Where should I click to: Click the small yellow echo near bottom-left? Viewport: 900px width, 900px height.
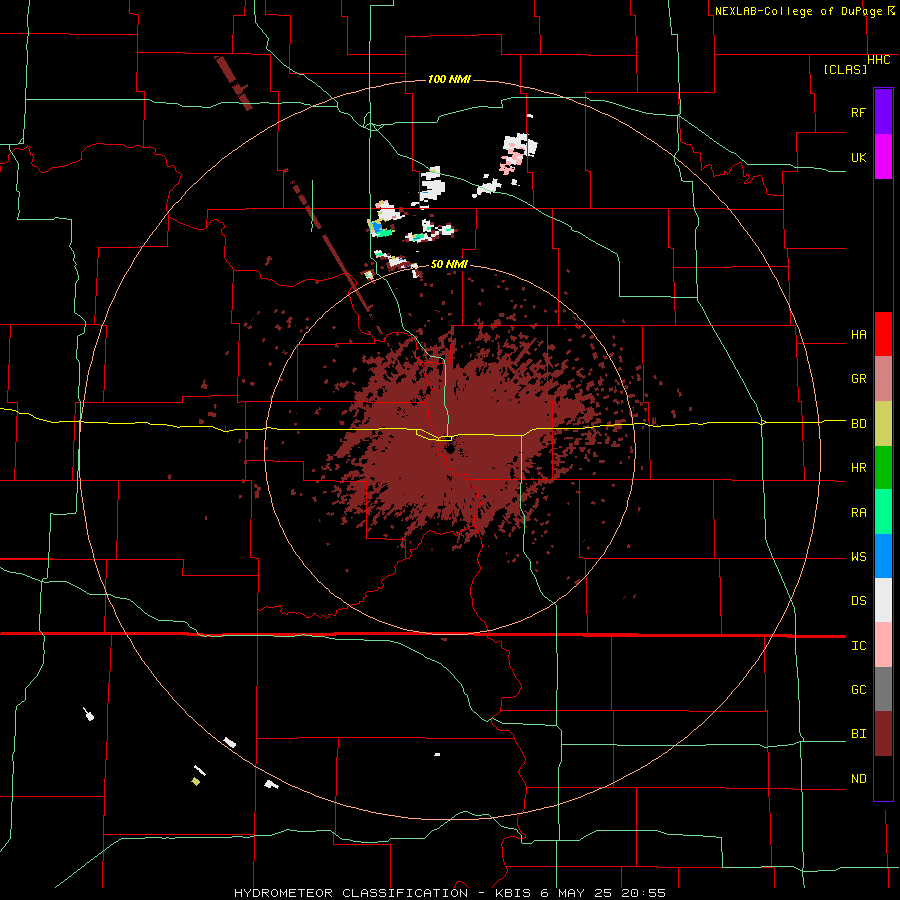[x=196, y=781]
